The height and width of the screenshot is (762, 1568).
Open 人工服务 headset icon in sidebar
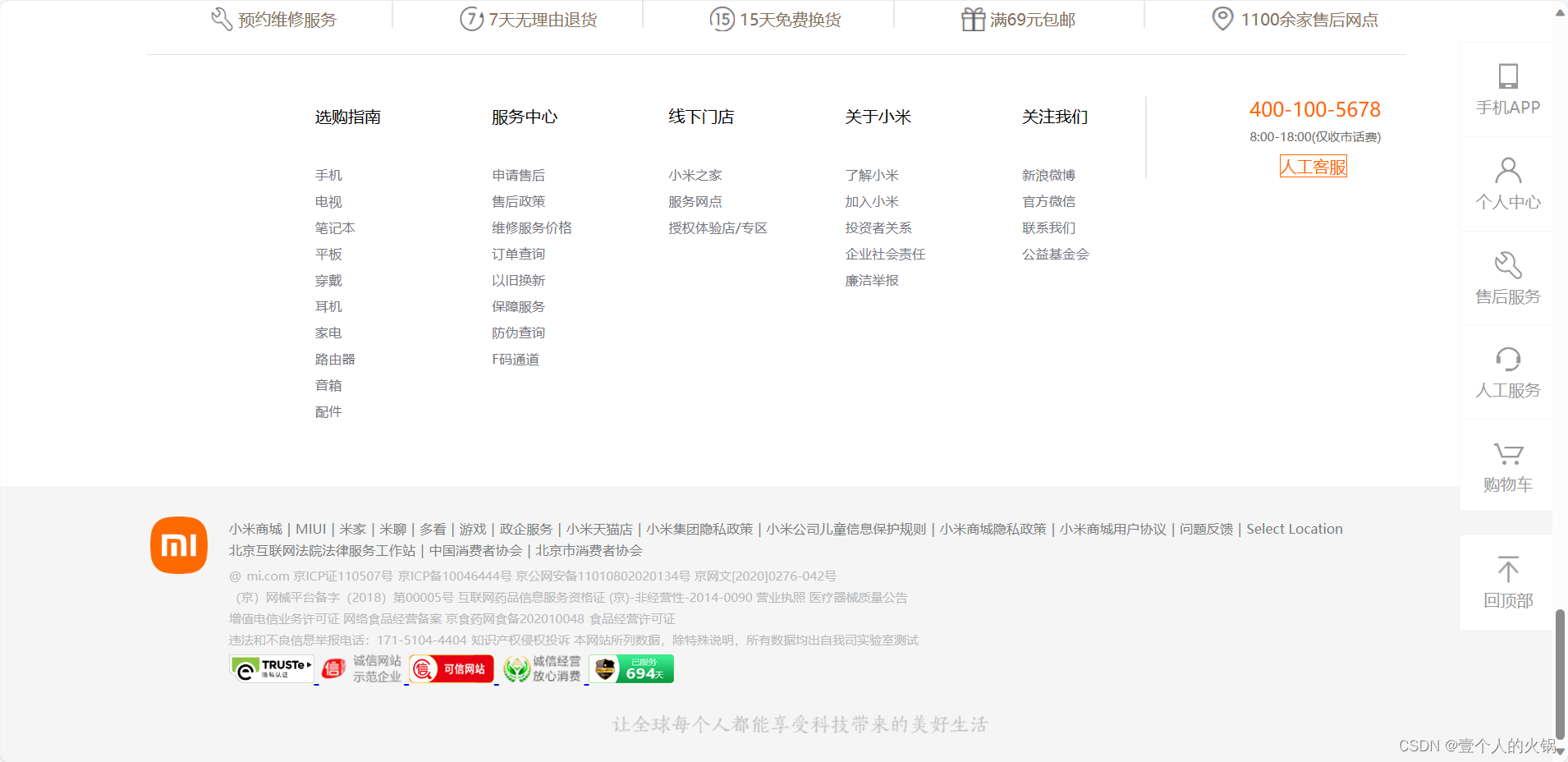point(1508,359)
